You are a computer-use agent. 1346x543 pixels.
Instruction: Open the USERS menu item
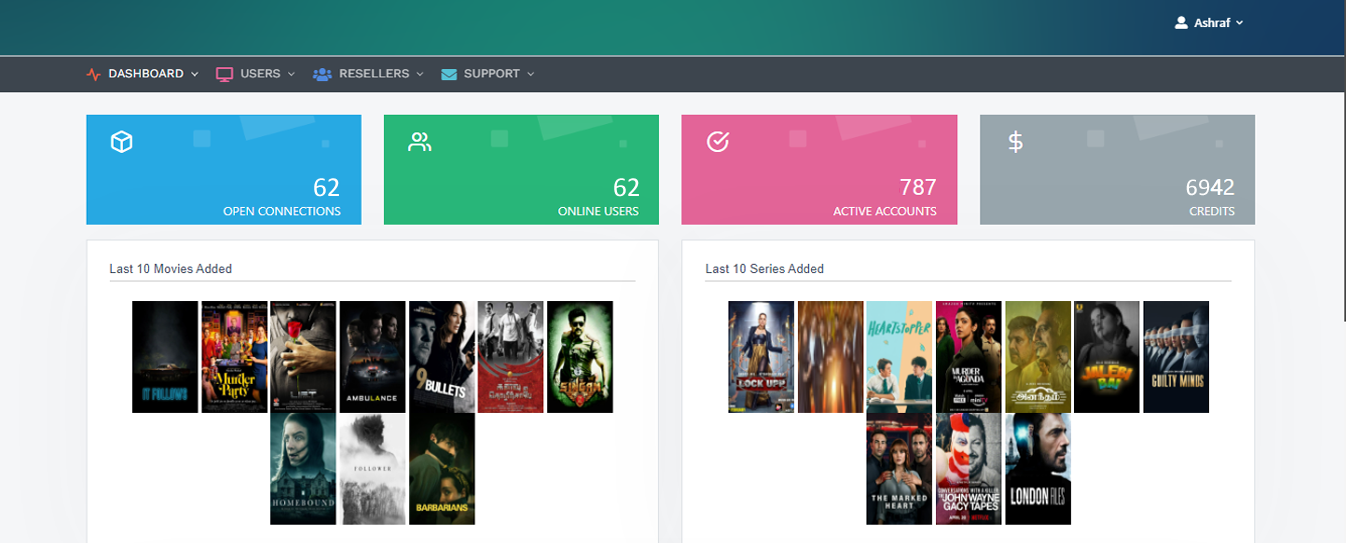[x=260, y=74]
